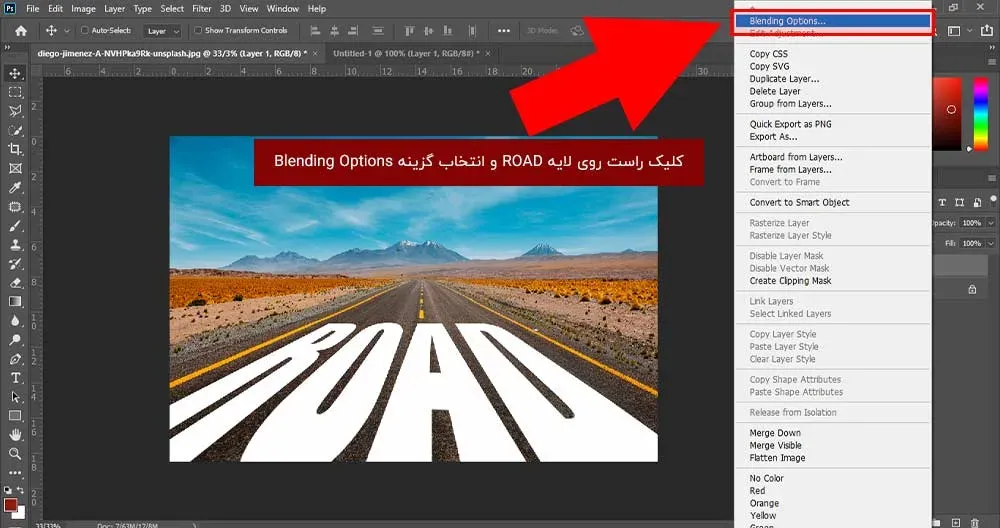Select the Hand tool
The width and height of the screenshot is (1000, 528).
(15, 435)
